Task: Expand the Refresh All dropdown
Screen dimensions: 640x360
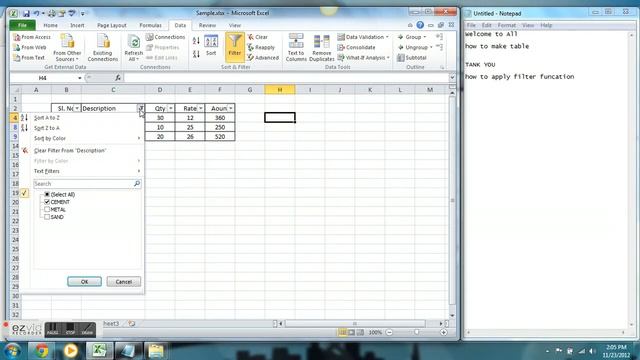Action: pos(133,56)
